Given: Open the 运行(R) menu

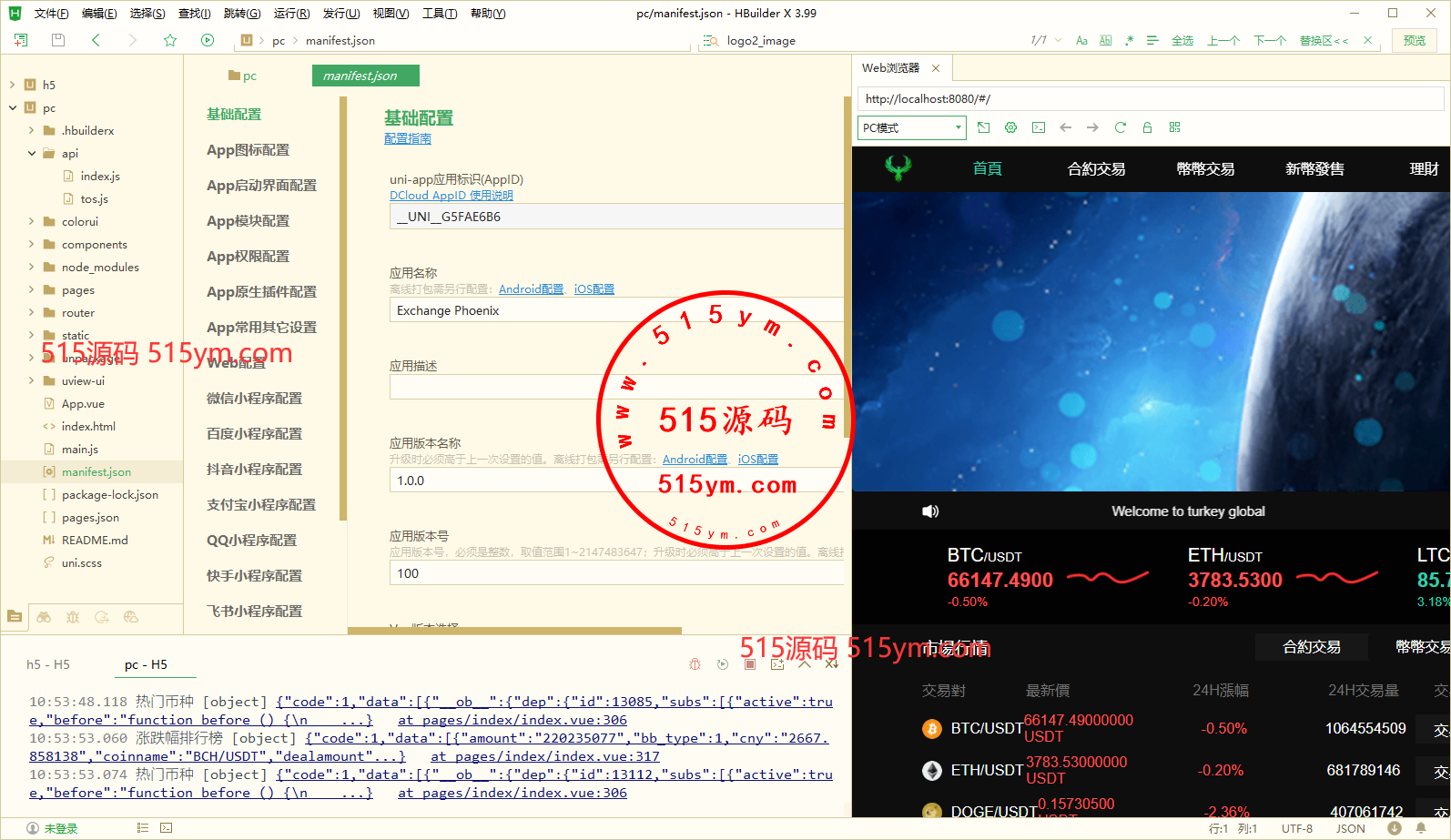Looking at the screenshot, I should [x=291, y=14].
